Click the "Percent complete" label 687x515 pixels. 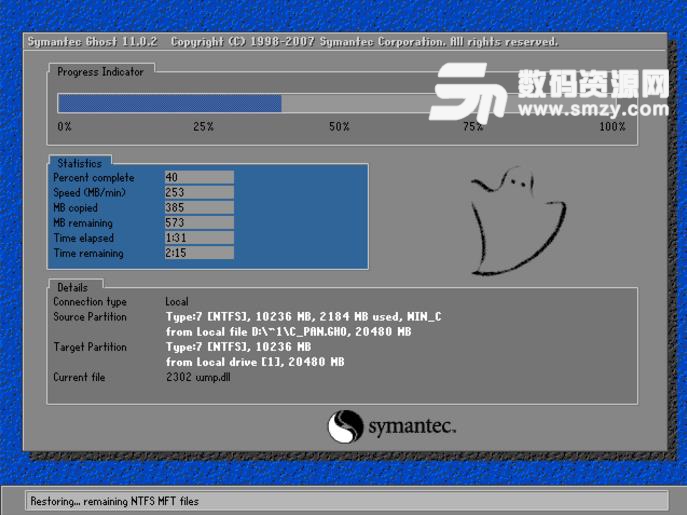[94, 178]
